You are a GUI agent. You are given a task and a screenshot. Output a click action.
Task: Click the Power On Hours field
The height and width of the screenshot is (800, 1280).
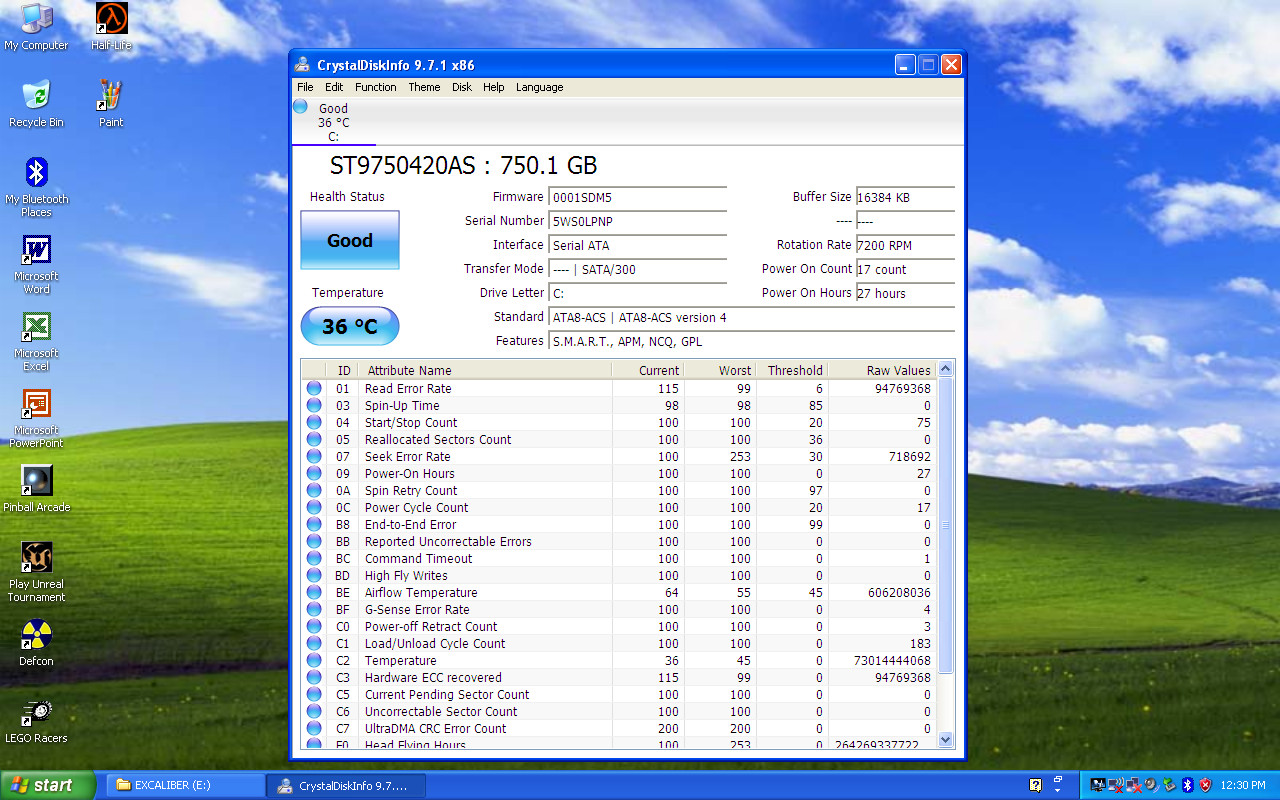point(905,293)
